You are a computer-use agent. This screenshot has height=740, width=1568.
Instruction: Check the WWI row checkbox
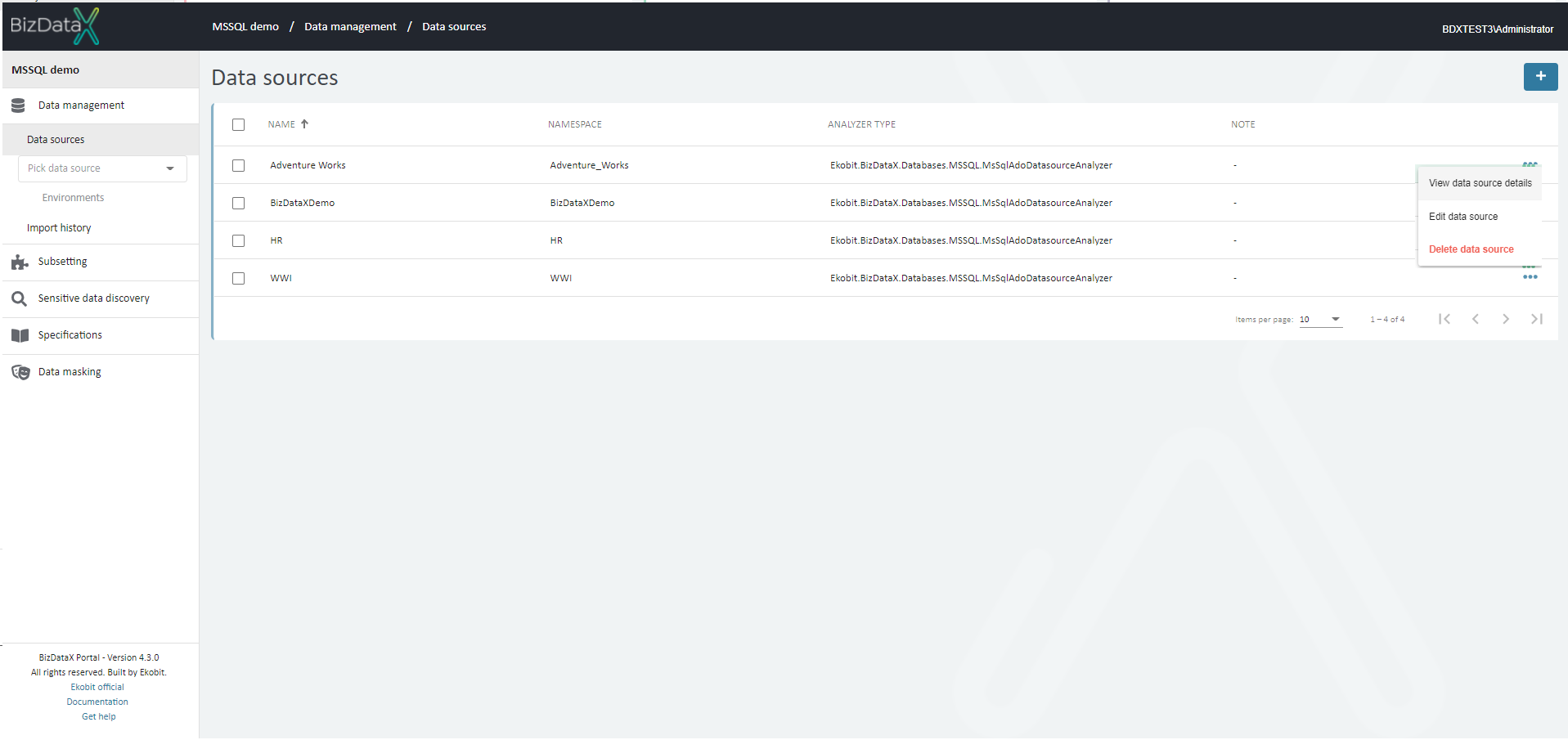pyautogui.click(x=238, y=278)
